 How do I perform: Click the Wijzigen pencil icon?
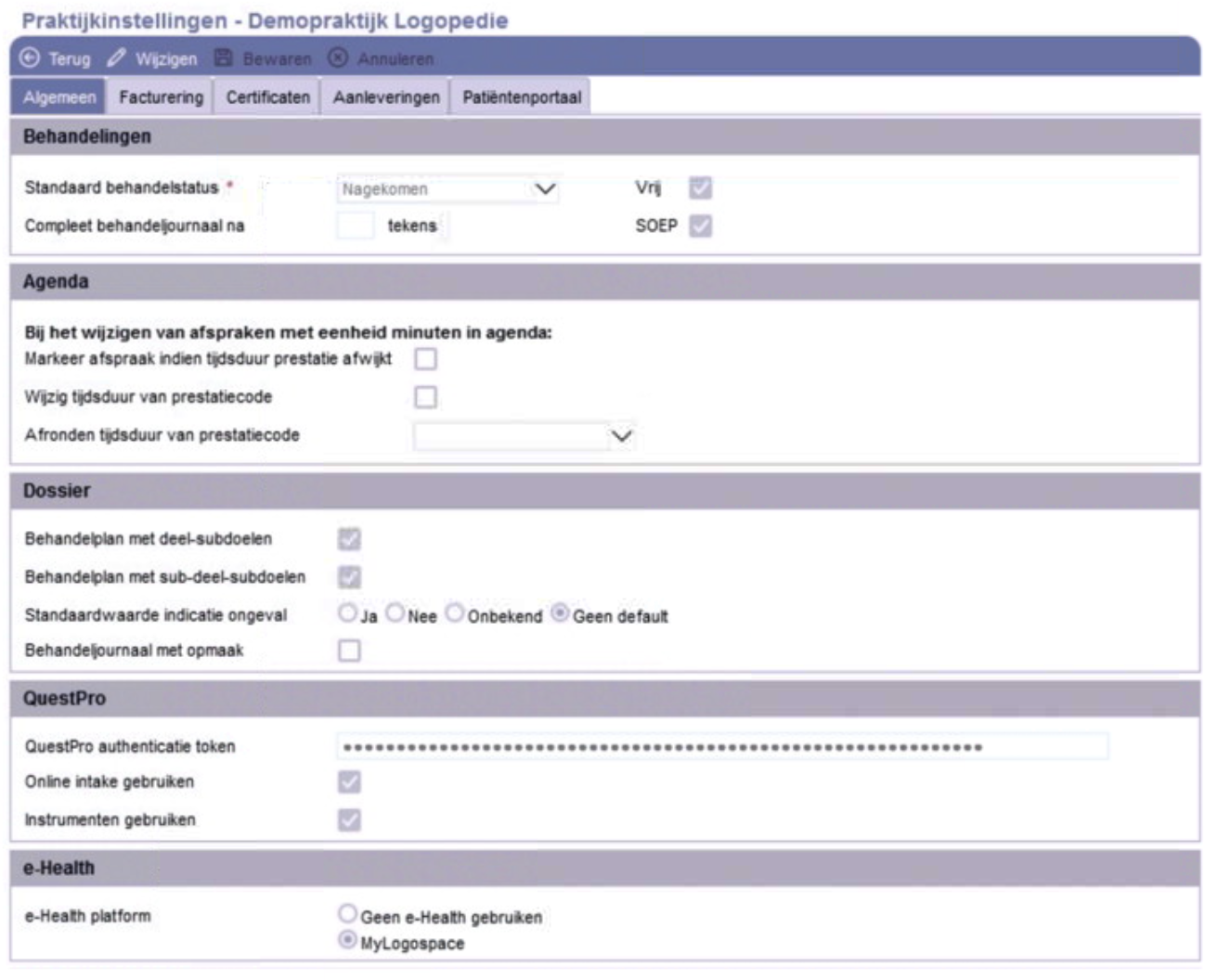click(x=116, y=58)
